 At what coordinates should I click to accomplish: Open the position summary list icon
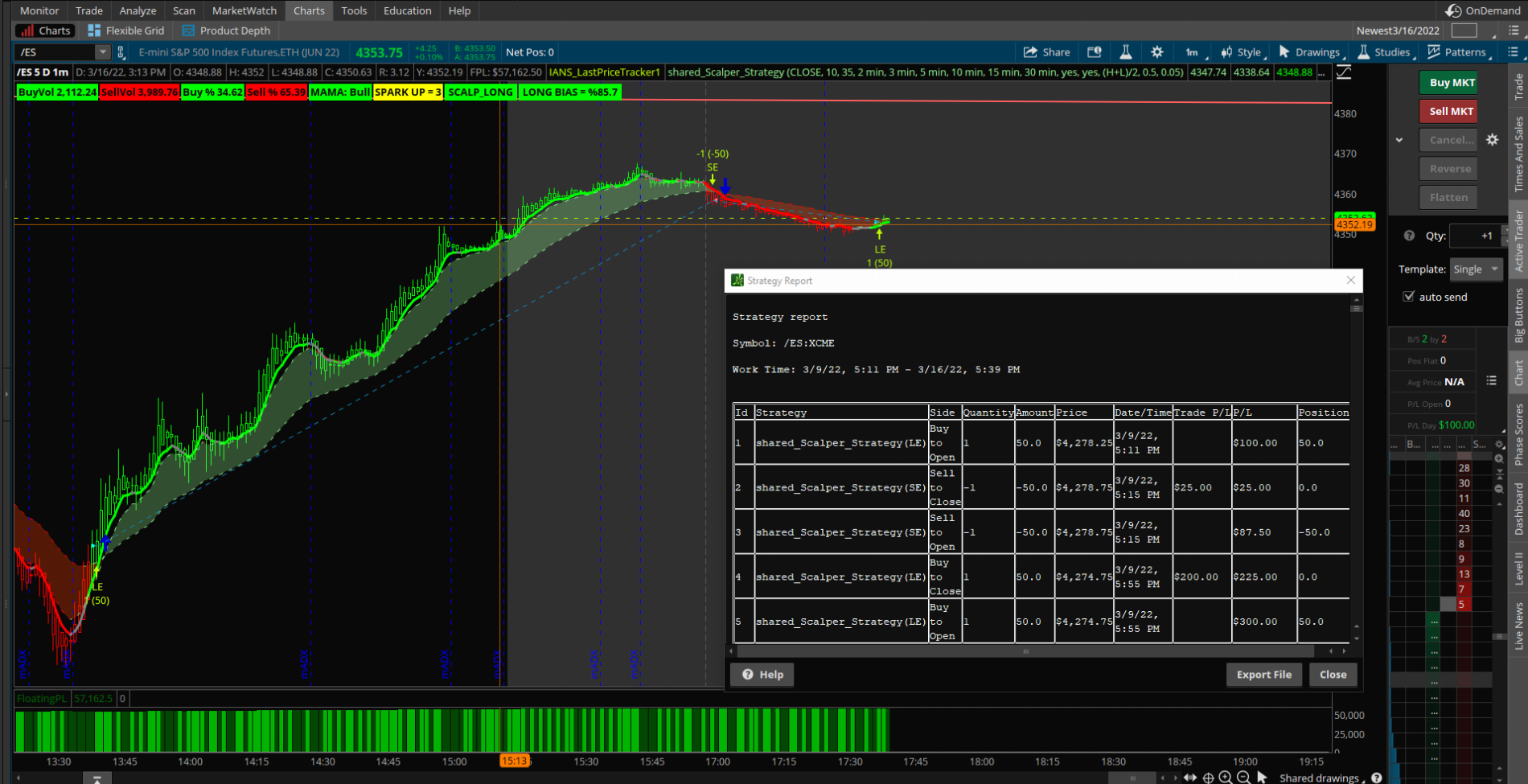1492,381
